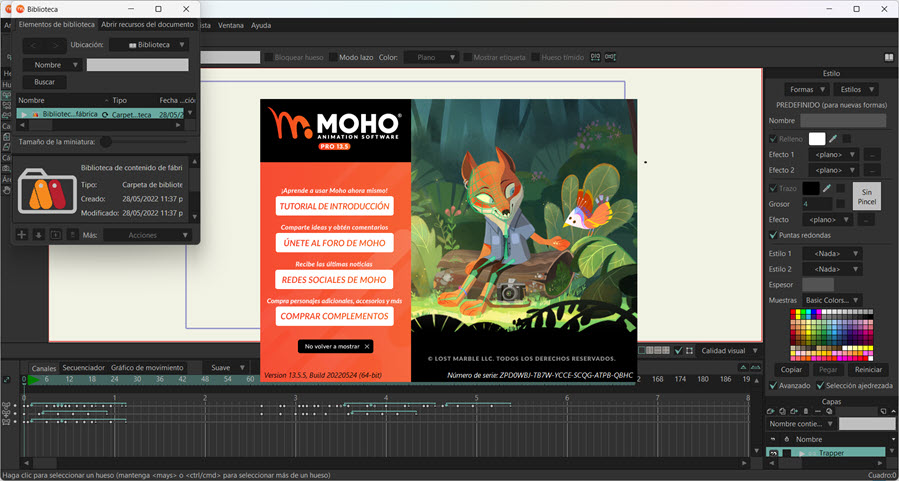Enable the Modo lazo checkbox
Viewport: 899px width, 481px height.
(333, 57)
